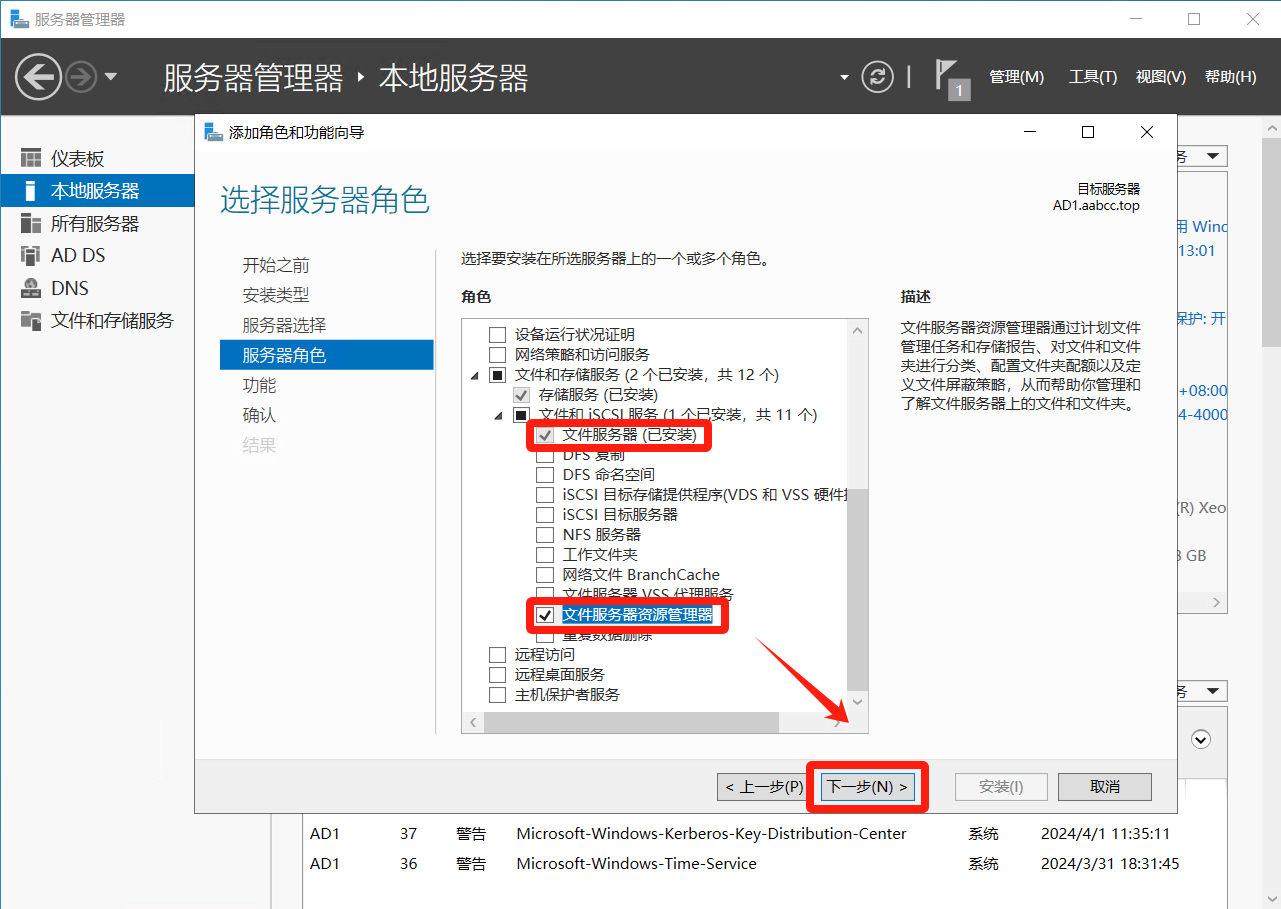Click the refresh icon in header
1281x909 pixels.
pyautogui.click(x=877, y=77)
